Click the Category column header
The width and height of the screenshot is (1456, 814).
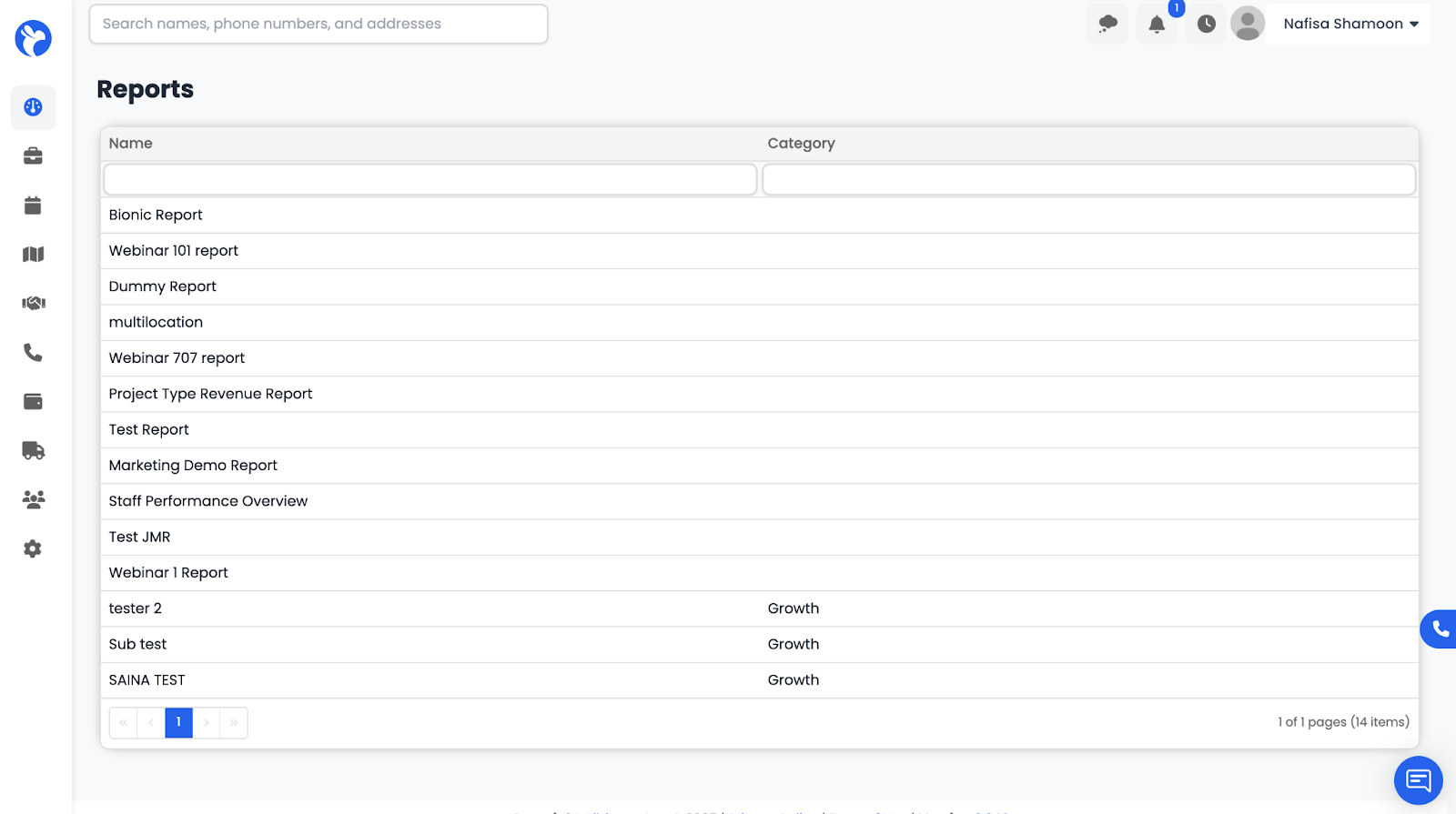pos(801,144)
